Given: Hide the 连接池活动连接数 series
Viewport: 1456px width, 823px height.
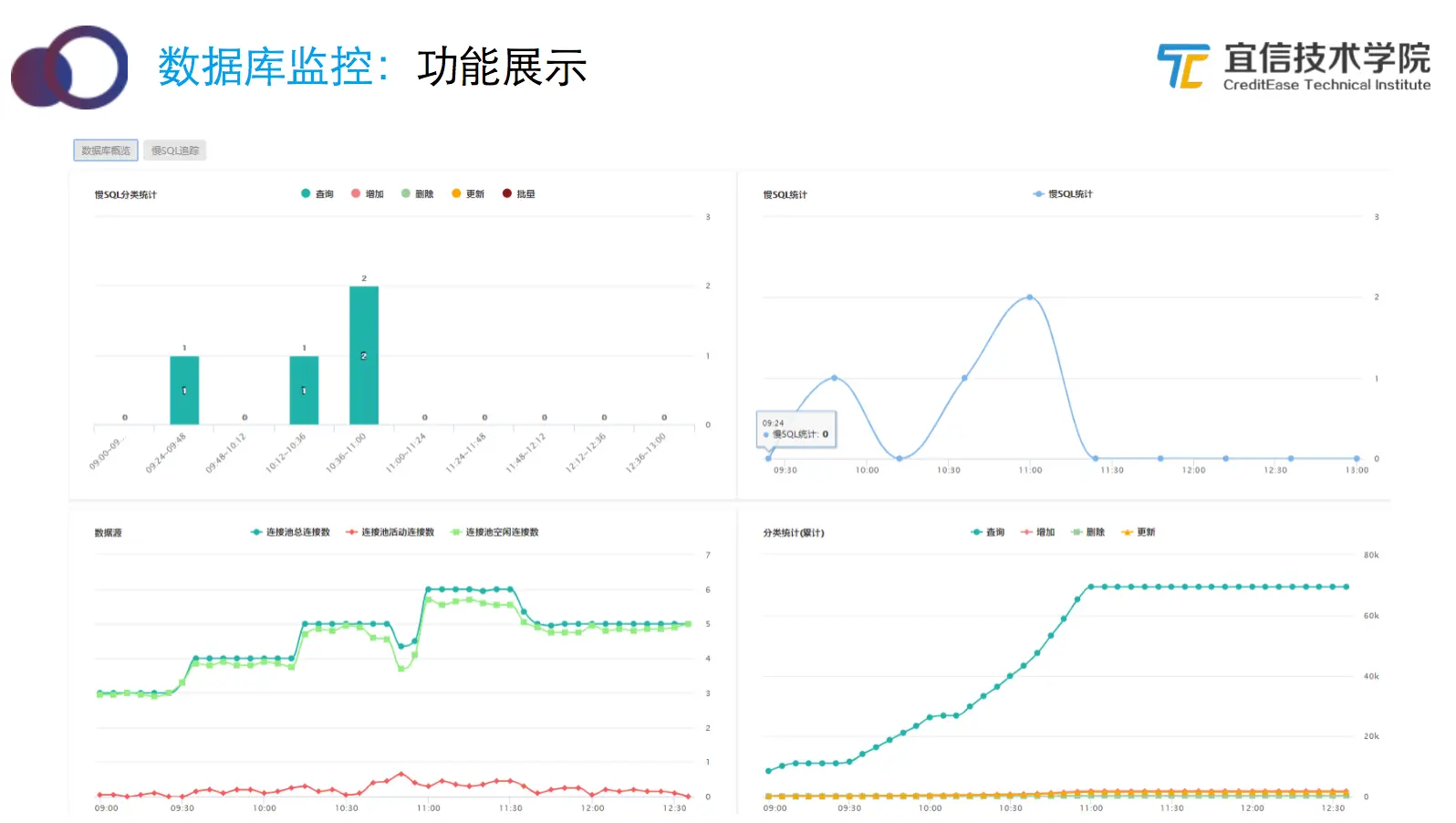Looking at the screenshot, I should coord(390,532).
